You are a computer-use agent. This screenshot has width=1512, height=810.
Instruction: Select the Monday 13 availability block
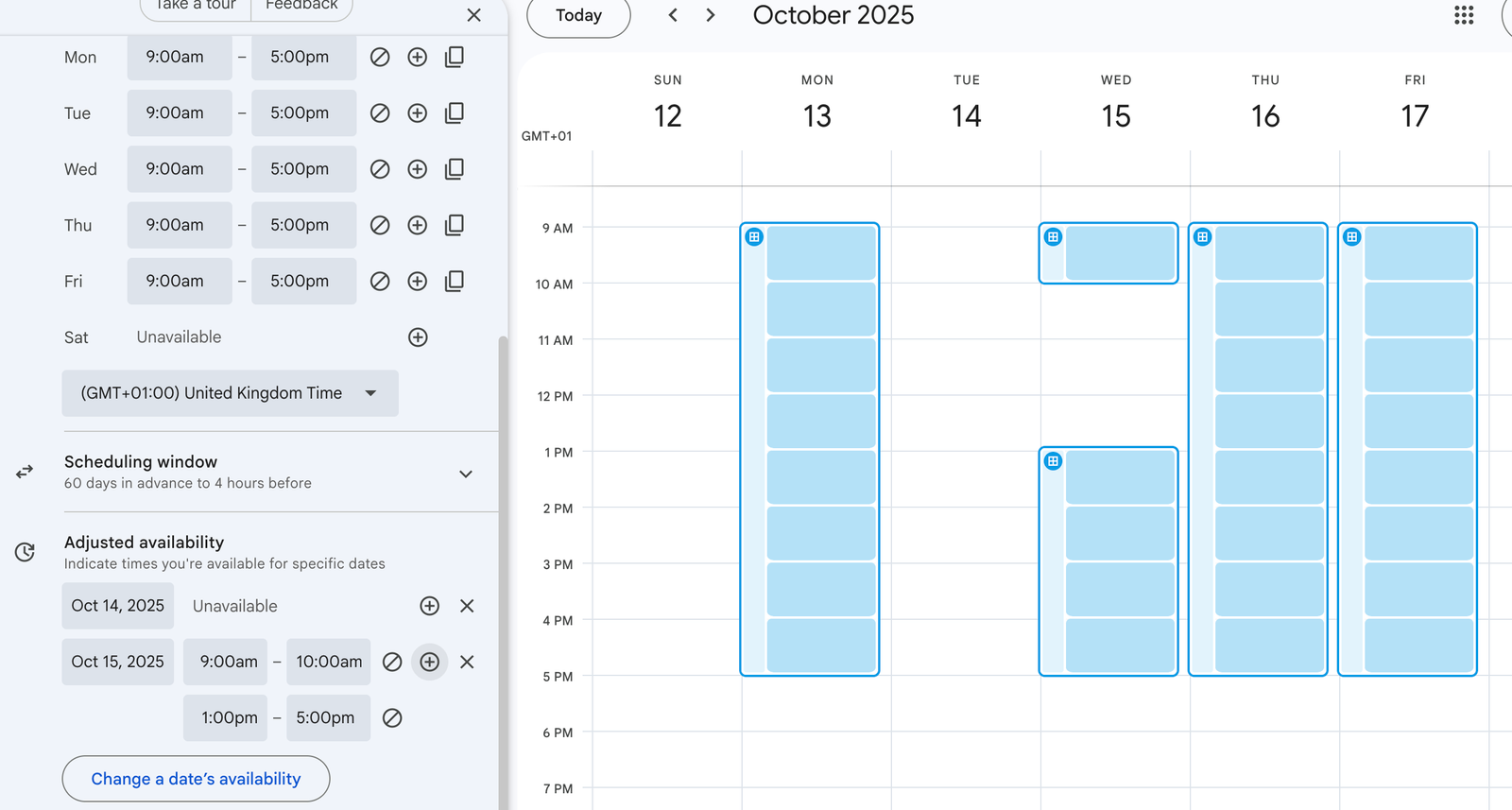[810, 449]
